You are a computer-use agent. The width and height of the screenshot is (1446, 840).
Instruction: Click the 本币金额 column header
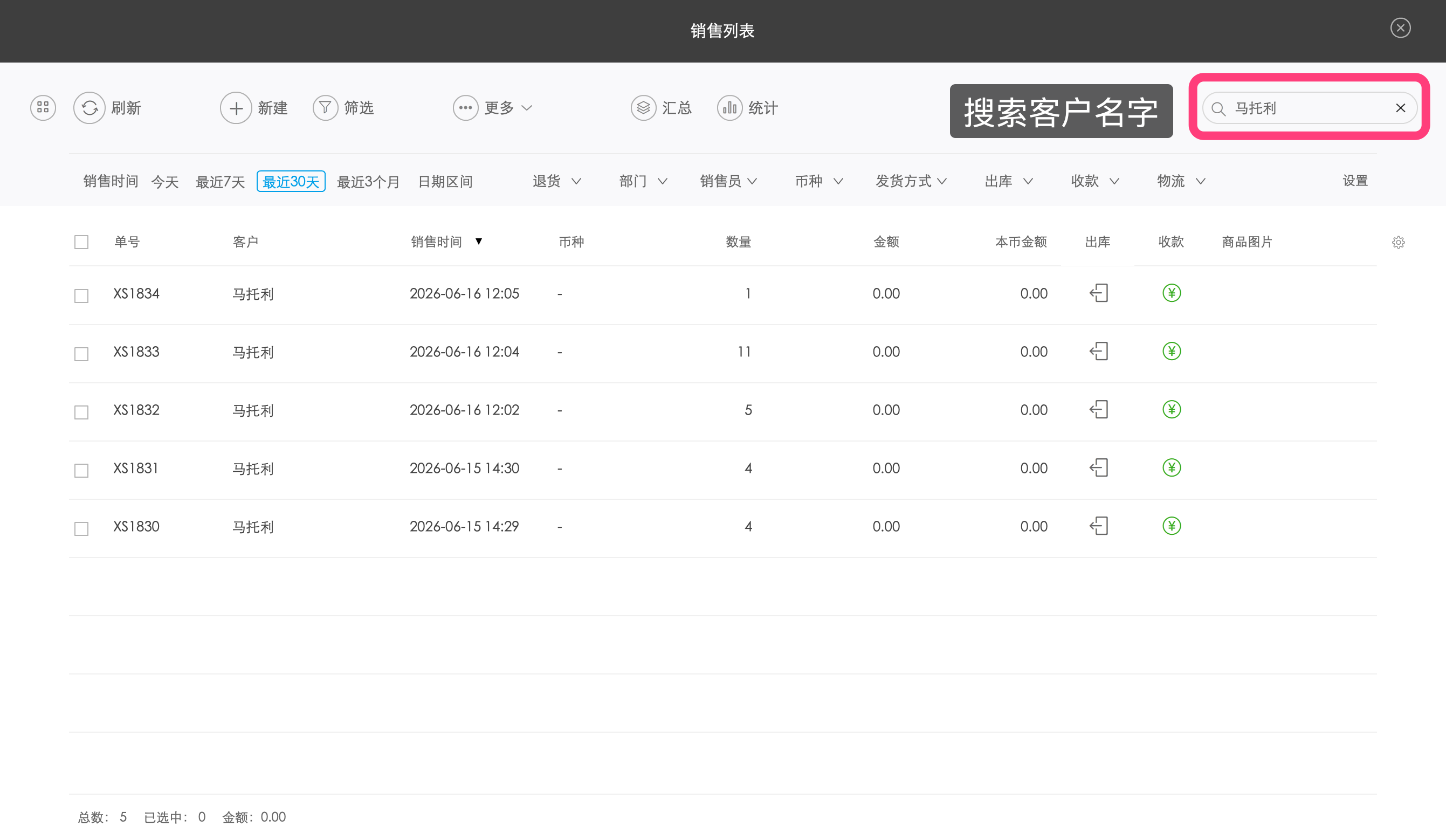tap(1021, 242)
